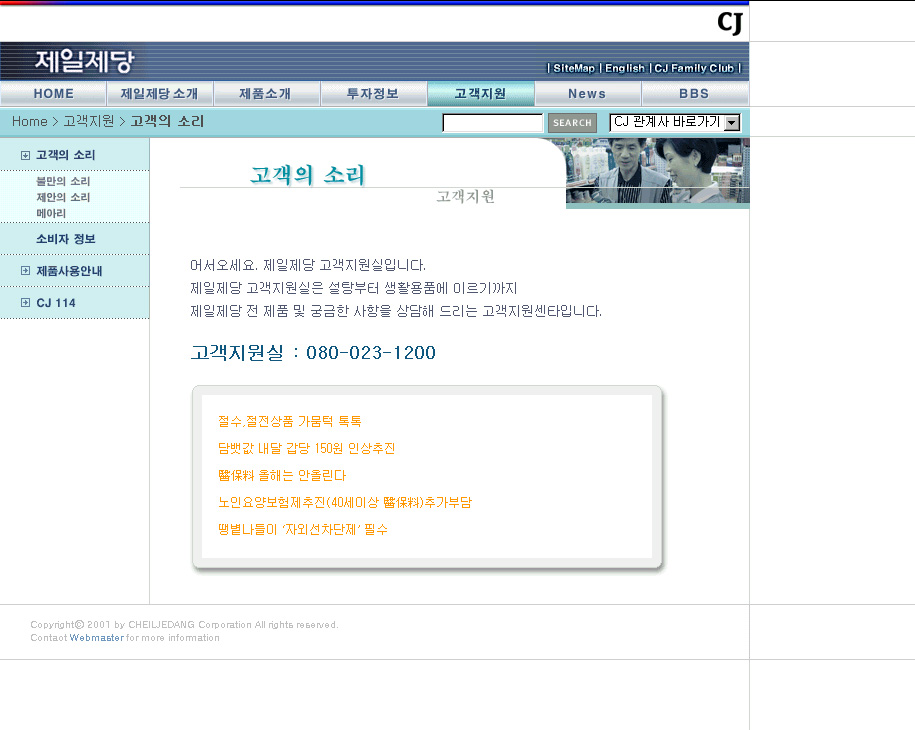Screen dimensions: 915x730
Task: Focus the search text field
Action: pos(493,123)
